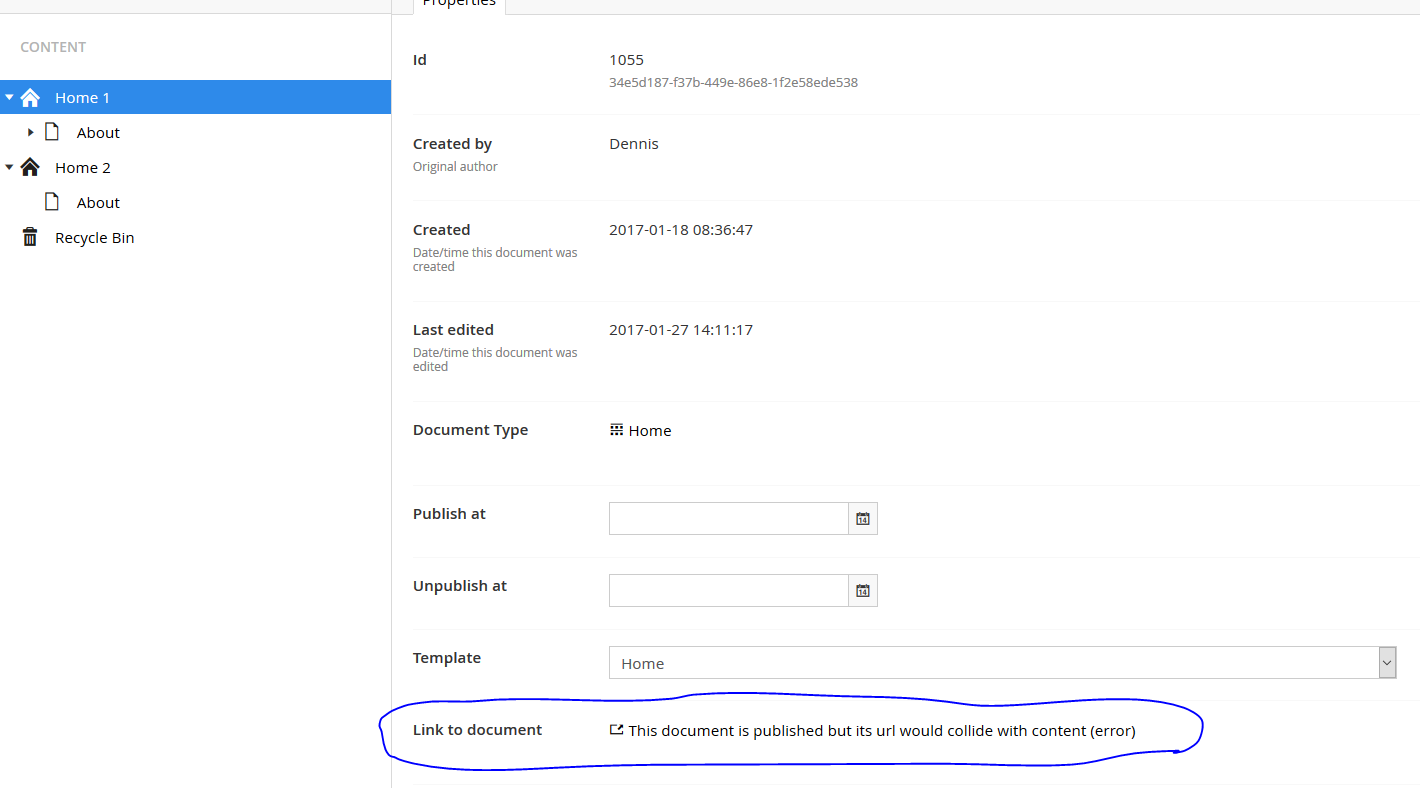Click the url collision error link text
Image resolution: width=1420 pixels, height=788 pixels.
tap(881, 730)
